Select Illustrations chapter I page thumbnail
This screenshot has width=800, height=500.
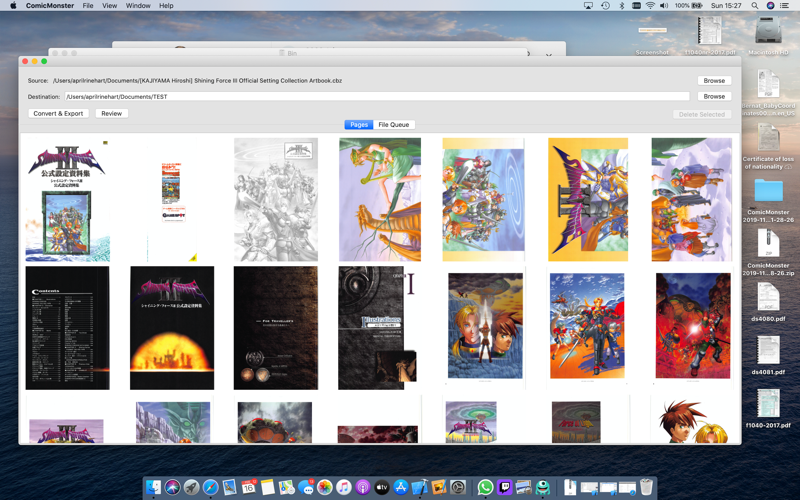click(x=378, y=328)
